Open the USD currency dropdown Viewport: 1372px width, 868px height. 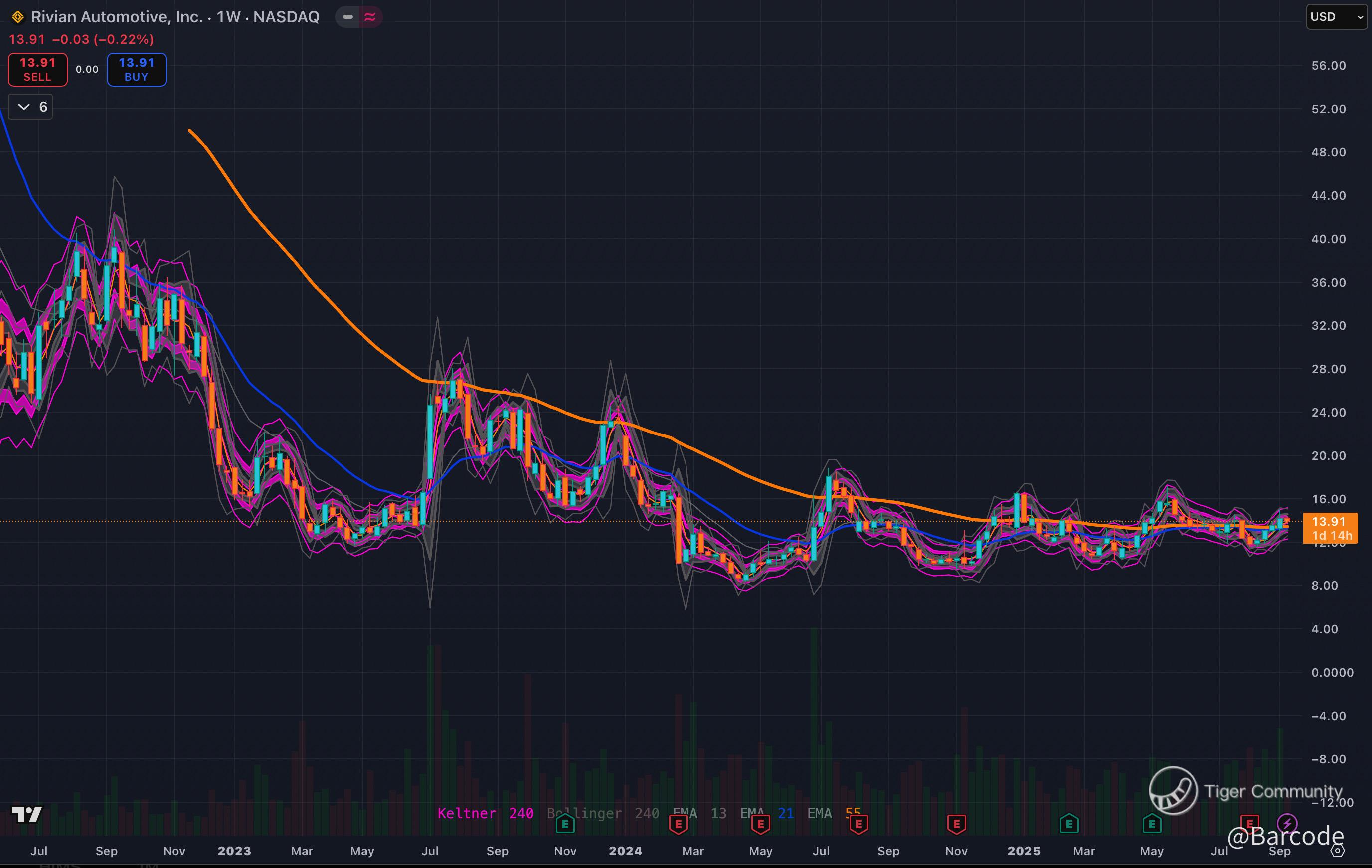(1336, 17)
